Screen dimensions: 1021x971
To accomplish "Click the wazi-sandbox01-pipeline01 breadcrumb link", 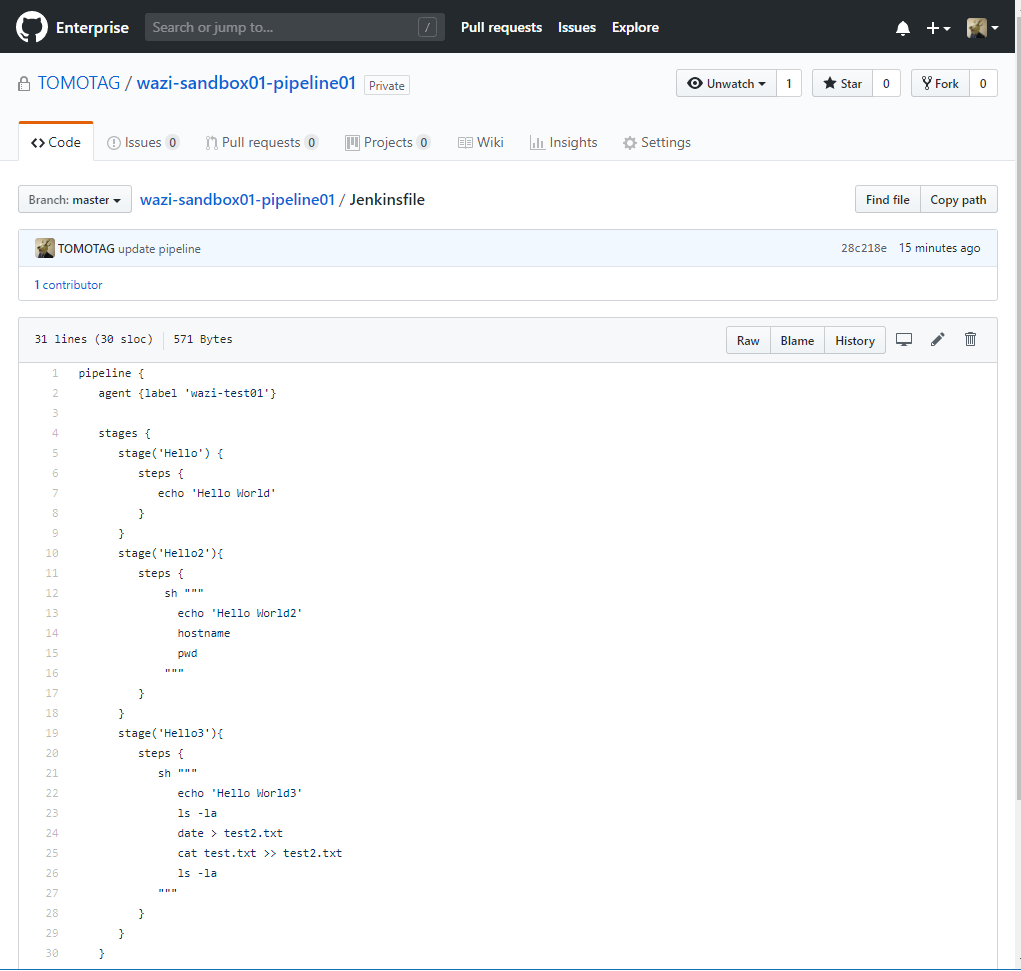I will click(237, 199).
